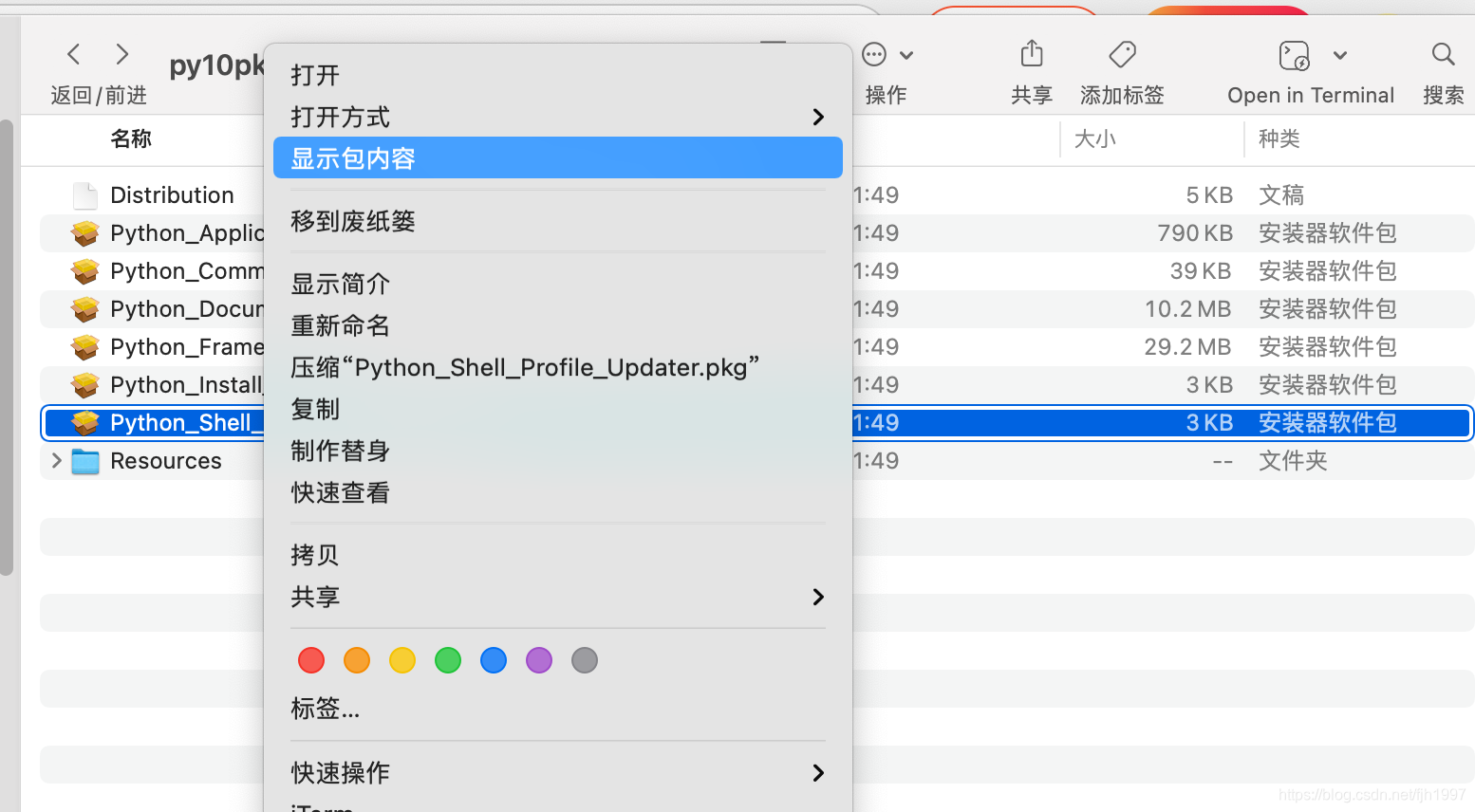This screenshot has width=1475, height=812.
Task: Select the Distribution file row
Action: [172, 194]
